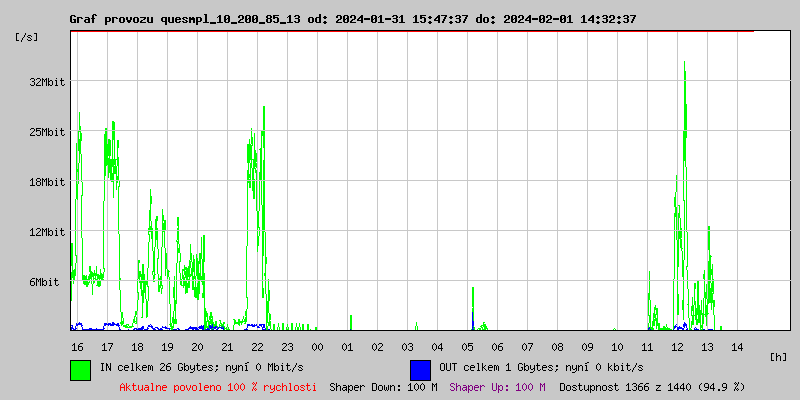The width and height of the screenshot is (800, 400).
Task: Select hour 05 on the time axis
Action: [467, 346]
